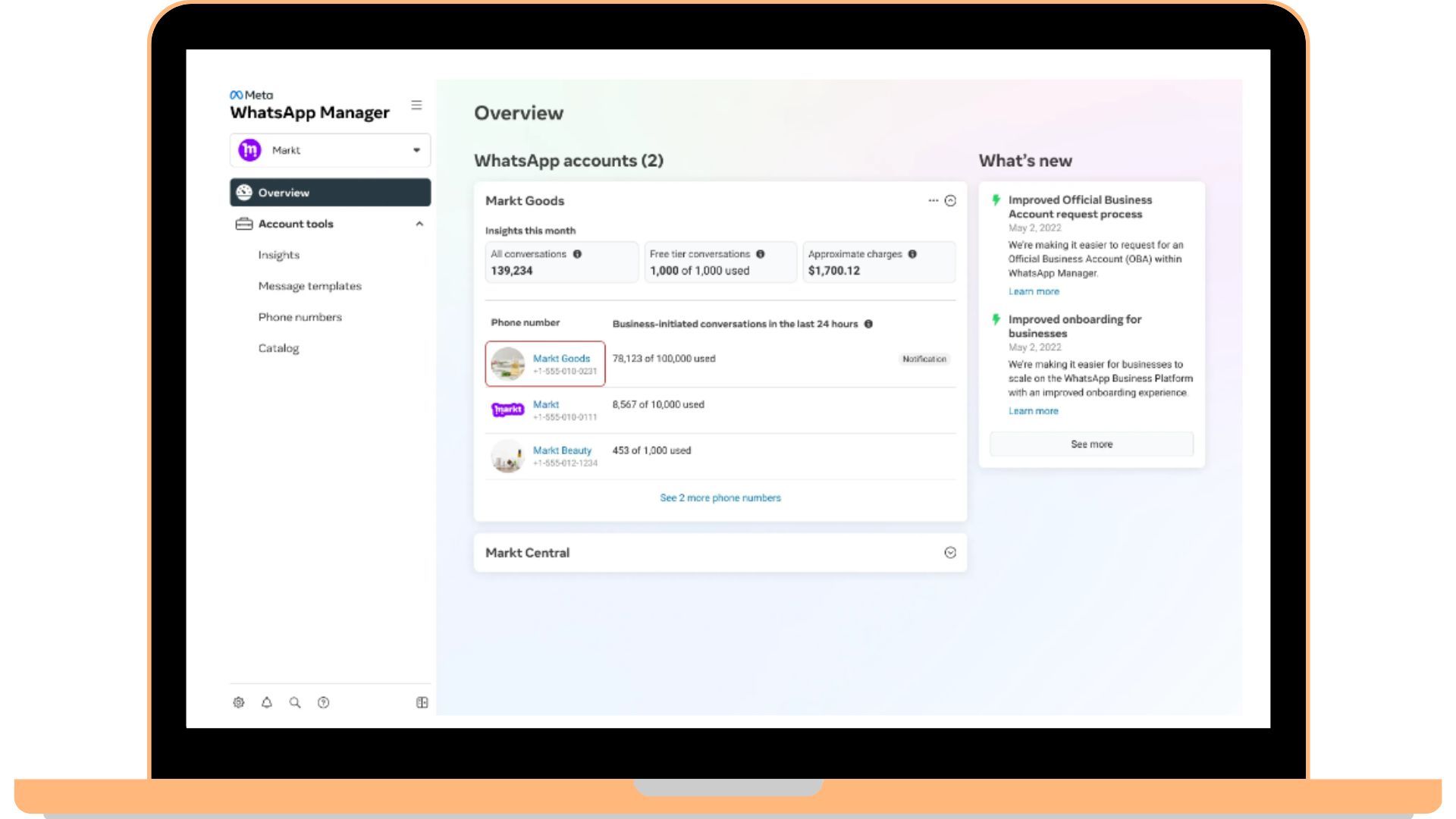Open the help question mark icon
The height and width of the screenshot is (819, 1456).
pyautogui.click(x=323, y=702)
